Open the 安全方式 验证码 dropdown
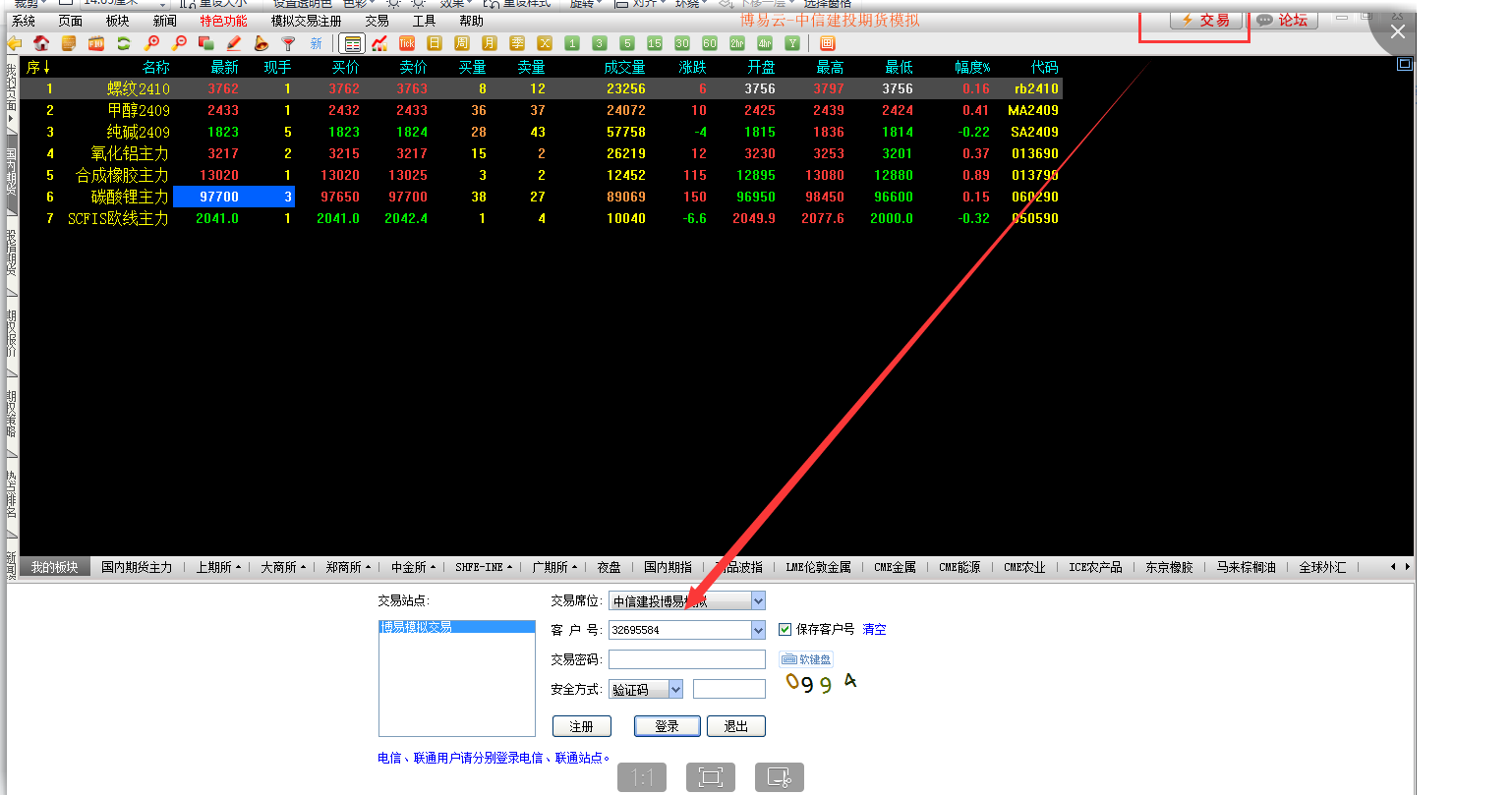 click(675, 690)
